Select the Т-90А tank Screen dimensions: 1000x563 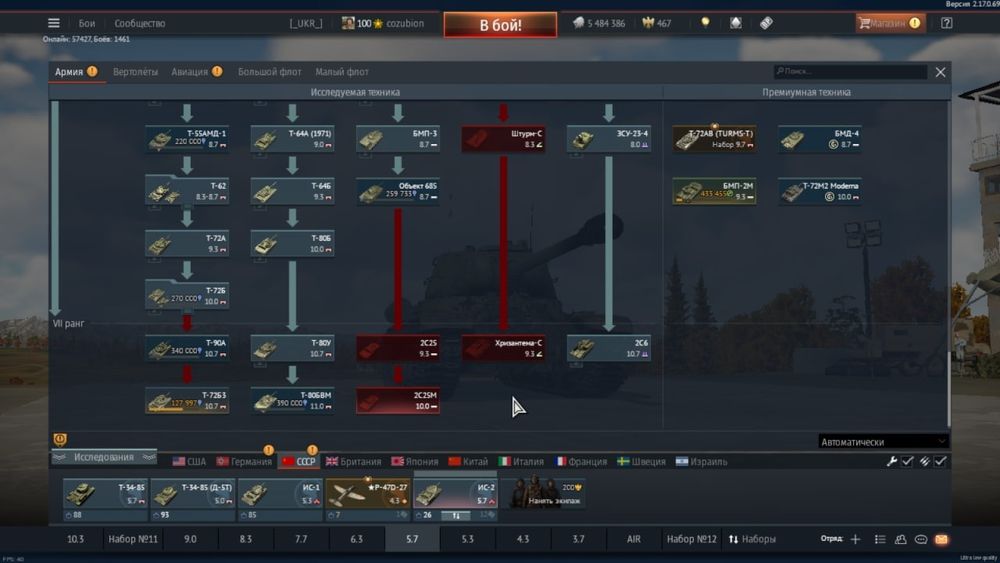(x=187, y=347)
